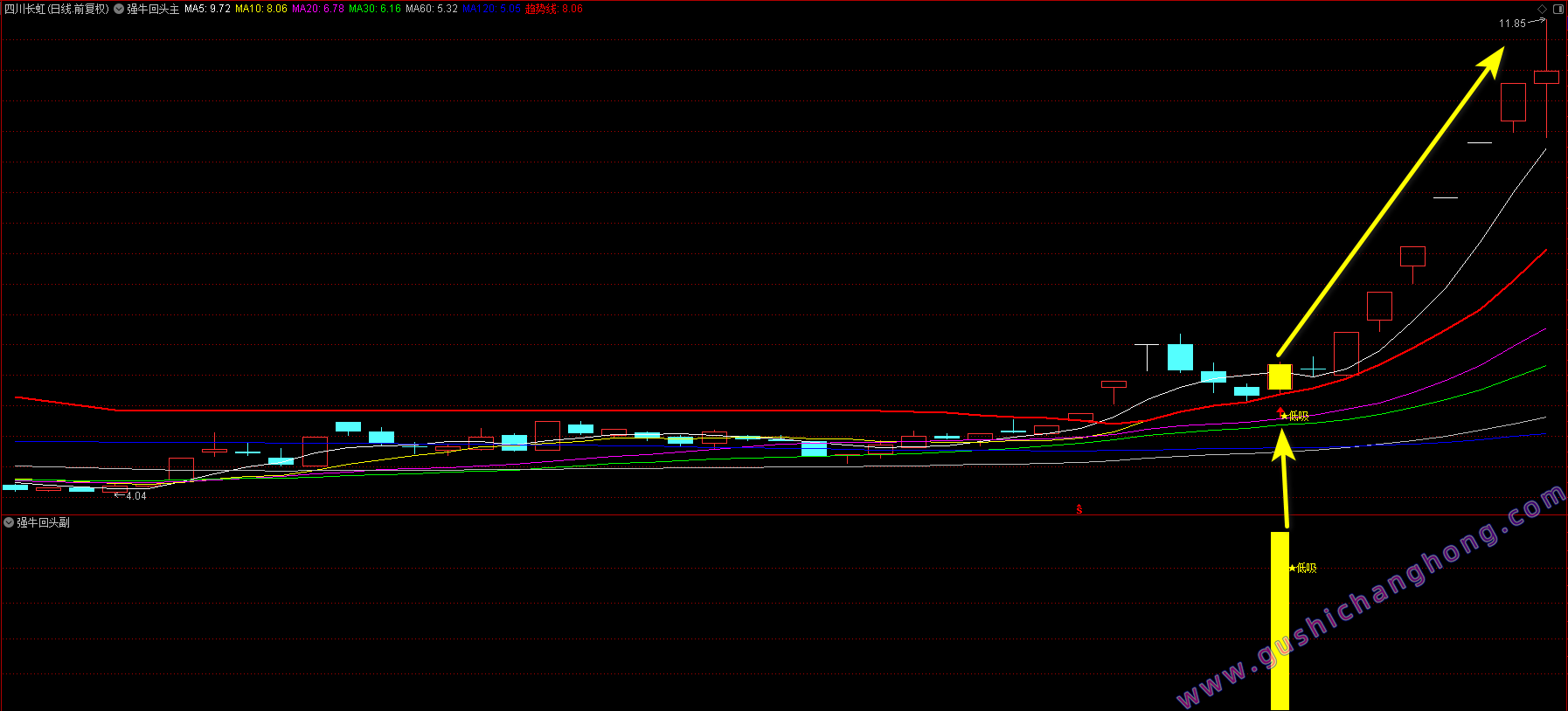Image resolution: width=1568 pixels, height=711 pixels.
Task: Select the 强牛回头主 main indicator name
Action: pos(153,9)
